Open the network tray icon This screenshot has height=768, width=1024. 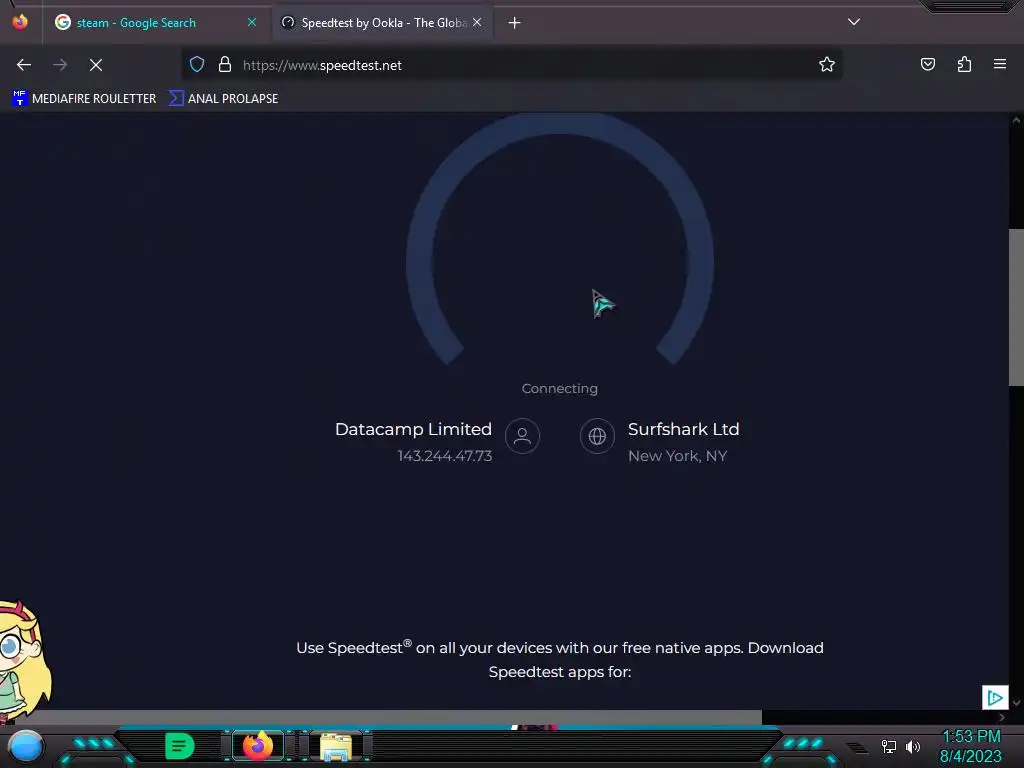pyautogui.click(x=889, y=746)
